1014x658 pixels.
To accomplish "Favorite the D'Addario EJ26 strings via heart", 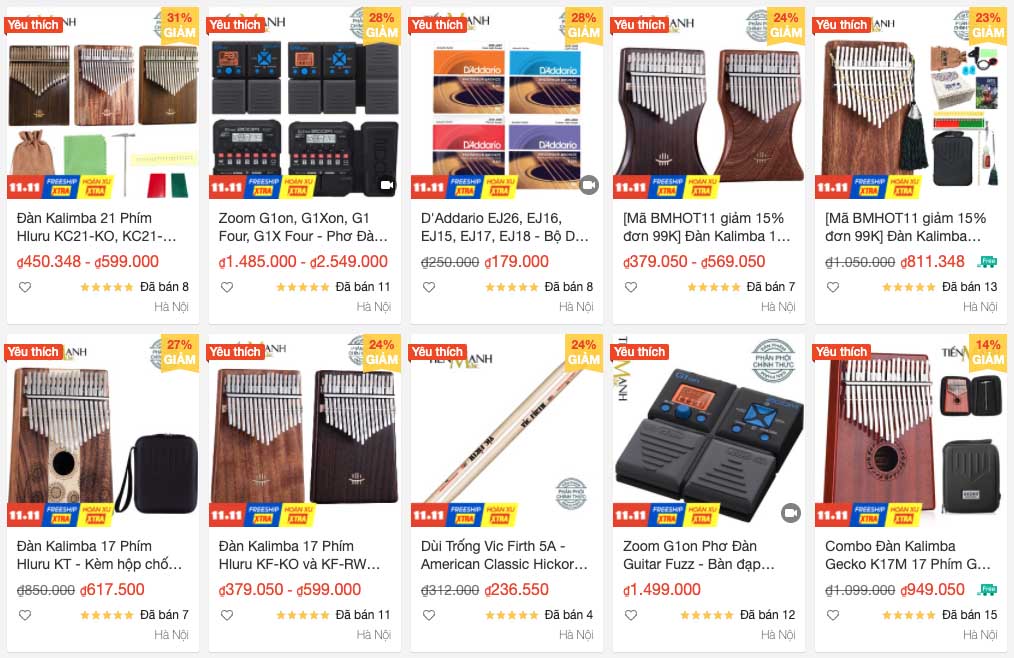I will tap(429, 287).
